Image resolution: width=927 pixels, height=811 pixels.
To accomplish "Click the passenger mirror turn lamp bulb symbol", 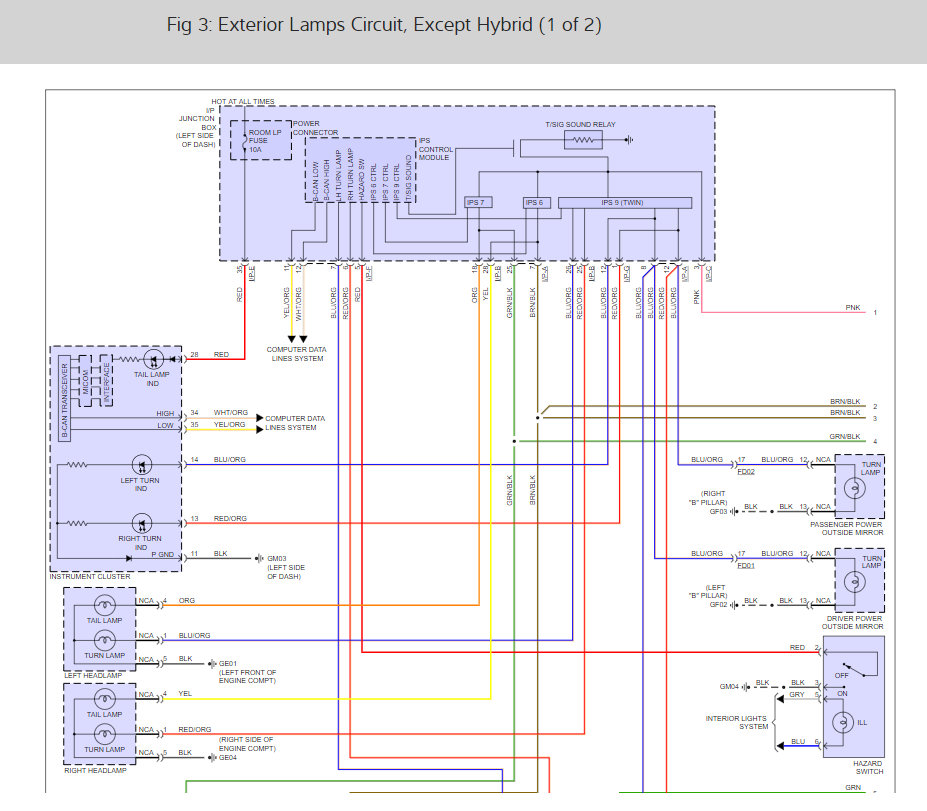I will pyautogui.click(x=855, y=488).
